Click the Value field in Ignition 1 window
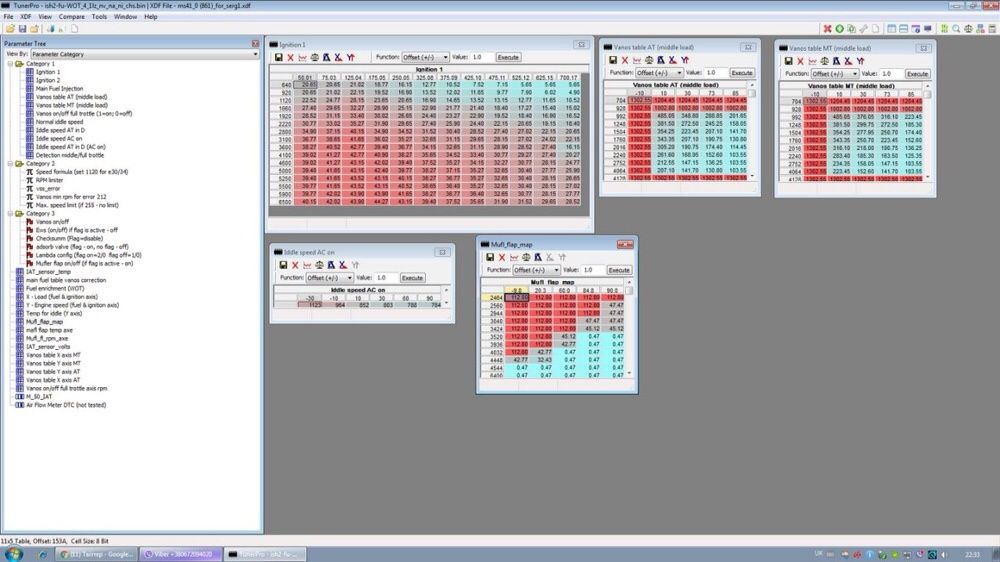The height and width of the screenshot is (562, 1000). (x=481, y=57)
